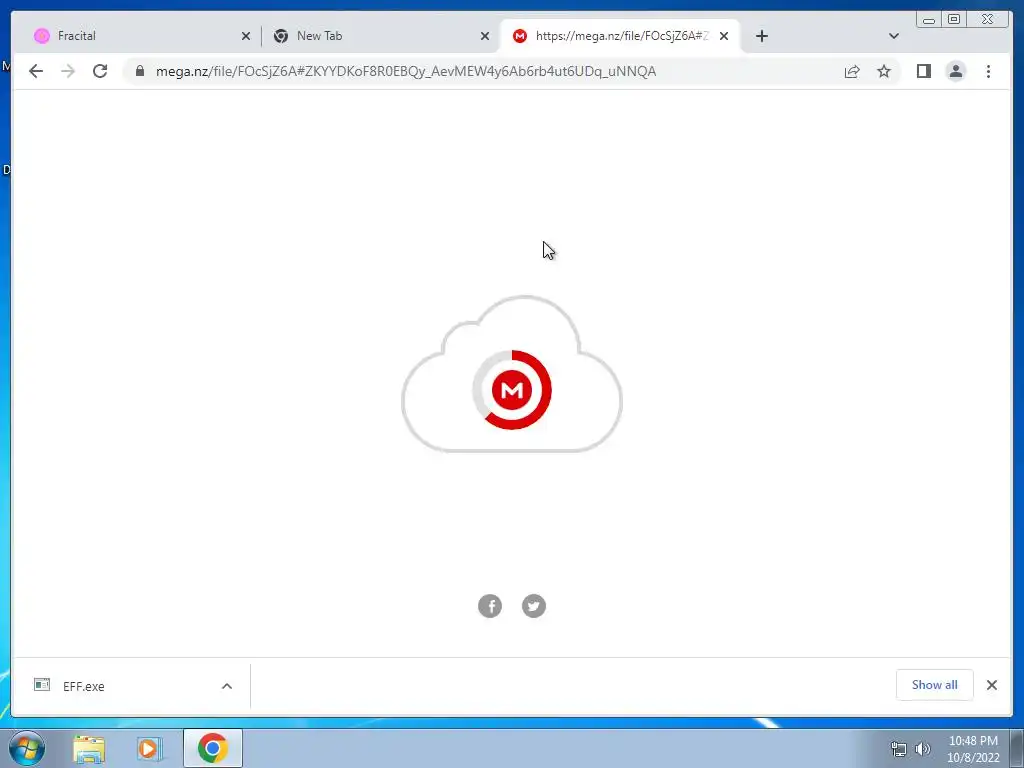Viewport: 1024px width, 768px height.
Task: Close the New Tab tab
Action: [485, 36]
